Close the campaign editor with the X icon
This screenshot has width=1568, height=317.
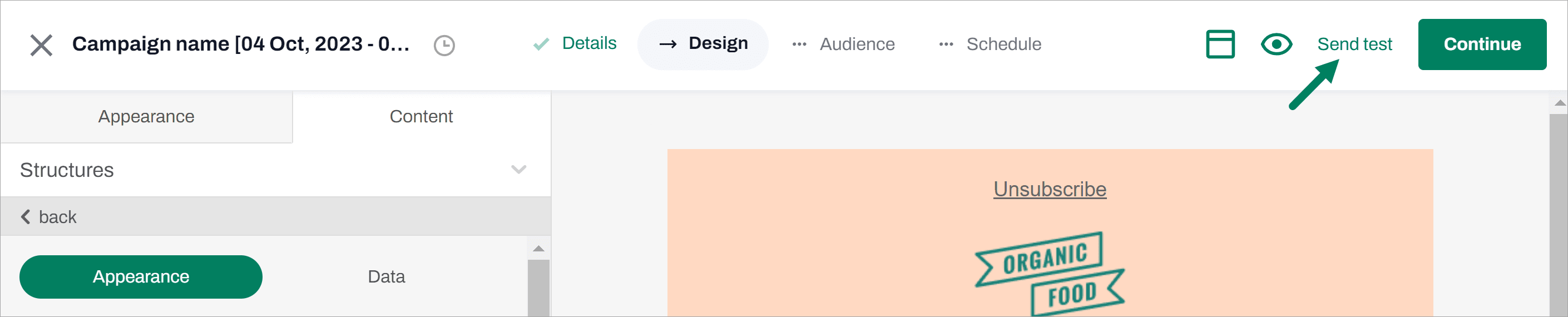[x=41, y=45]
